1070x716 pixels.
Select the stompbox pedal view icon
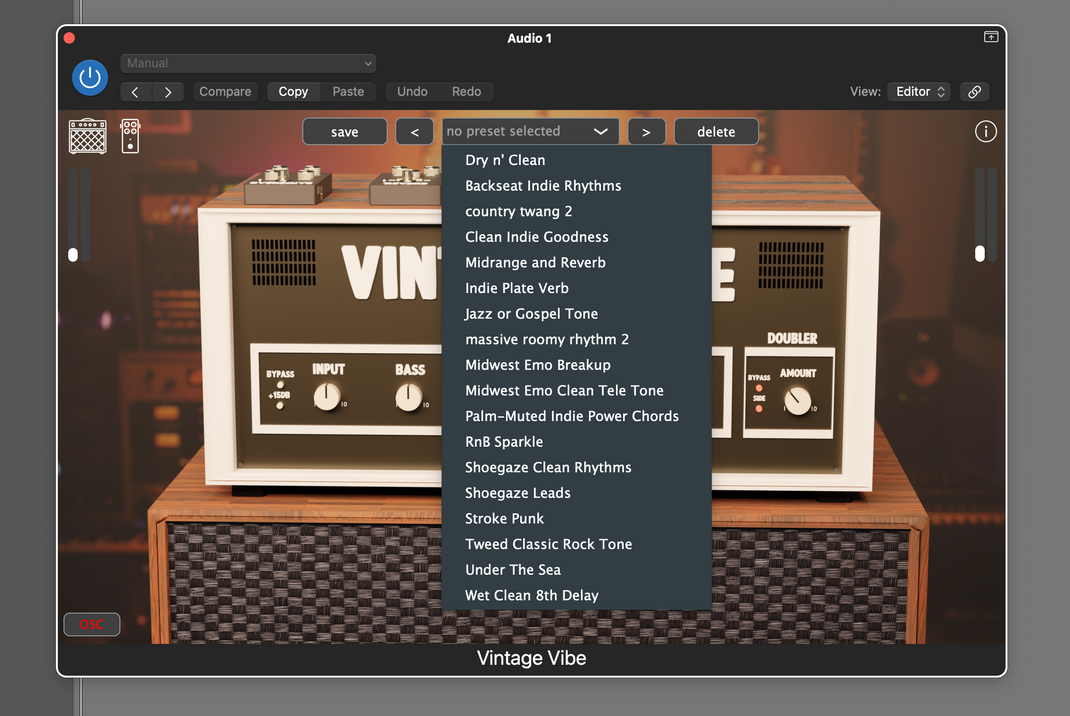[130, 135]
